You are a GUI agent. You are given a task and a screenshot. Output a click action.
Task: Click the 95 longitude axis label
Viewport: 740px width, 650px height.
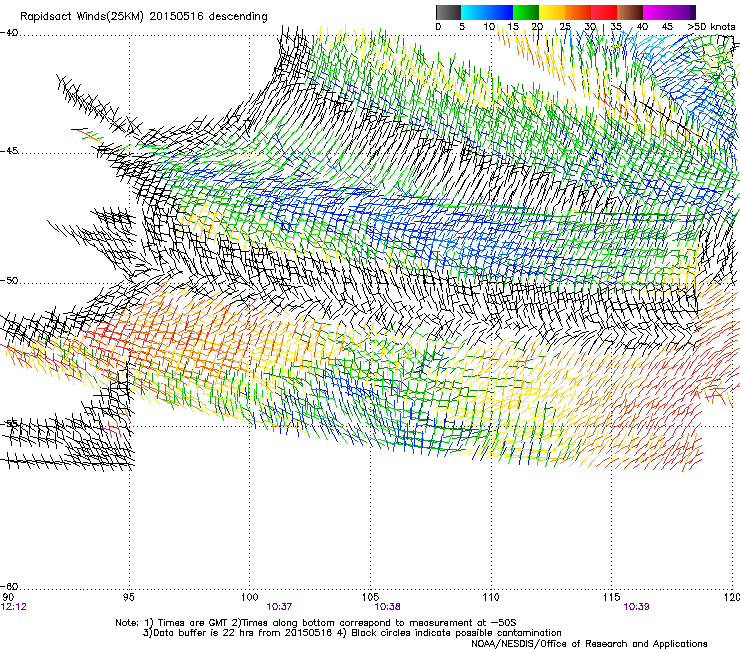(x=128, y=598)
